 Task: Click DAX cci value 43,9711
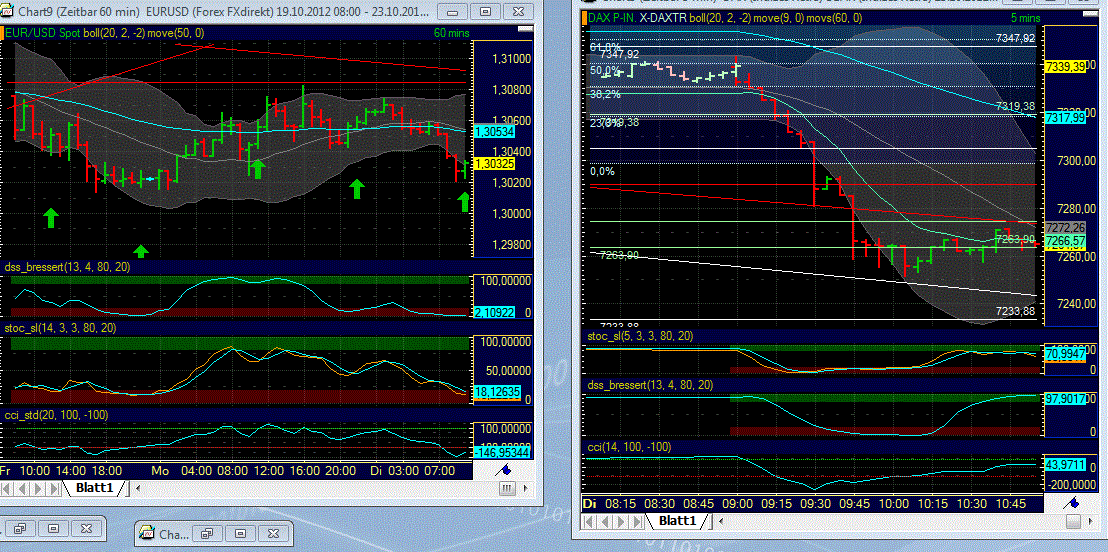pos(1065,462)
